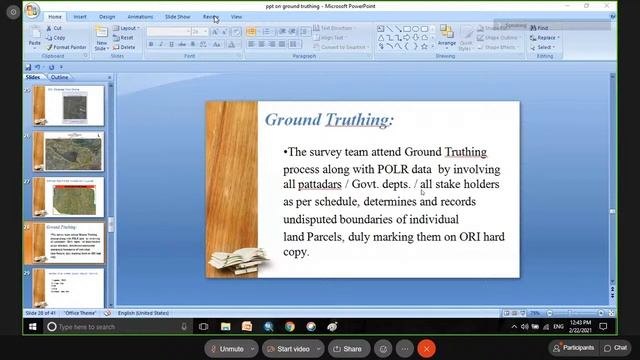Switch to the Slide Show tab
640x360 pixels.
(x=178, y=17)
